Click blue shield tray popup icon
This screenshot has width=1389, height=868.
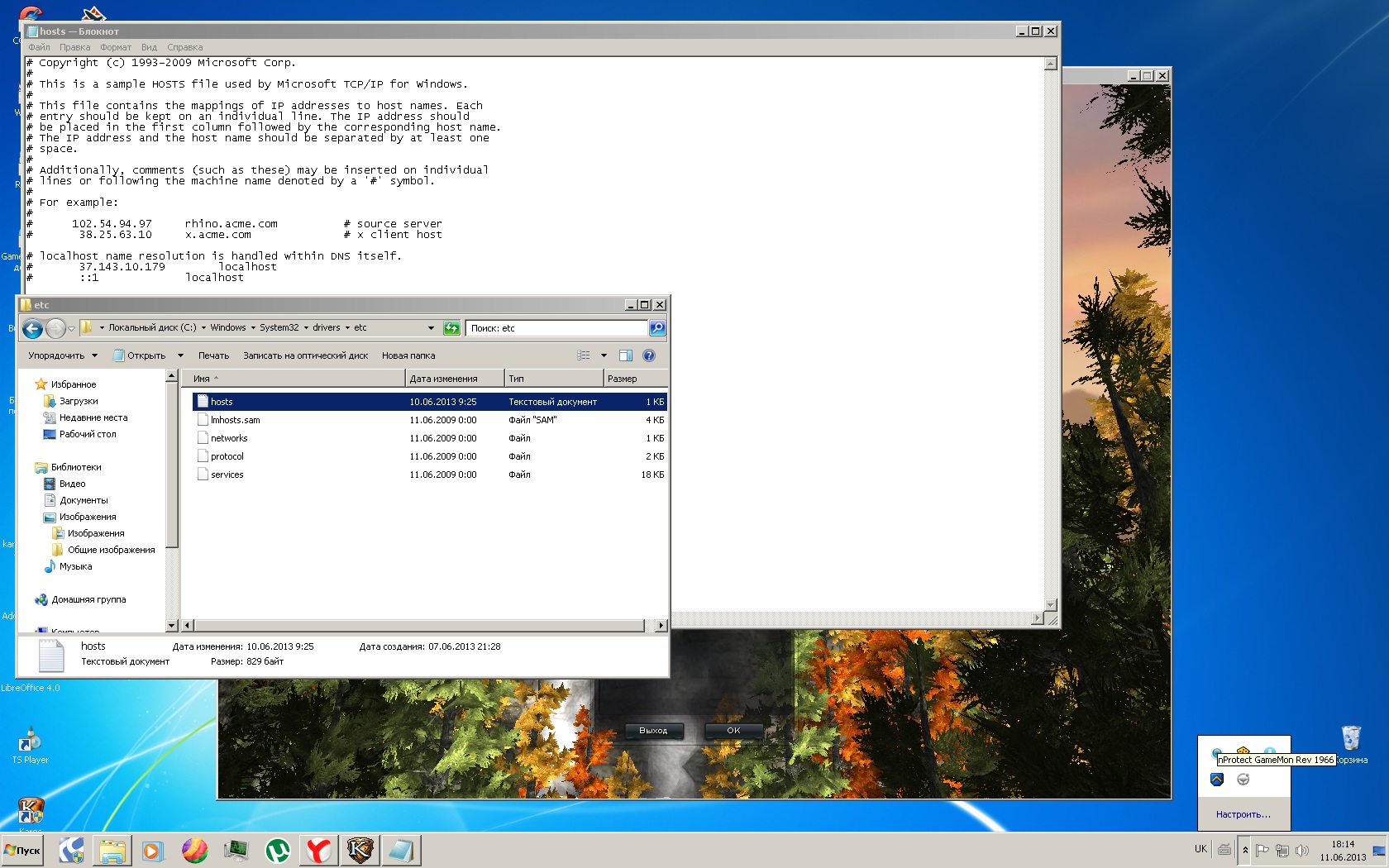point(1217,780)
